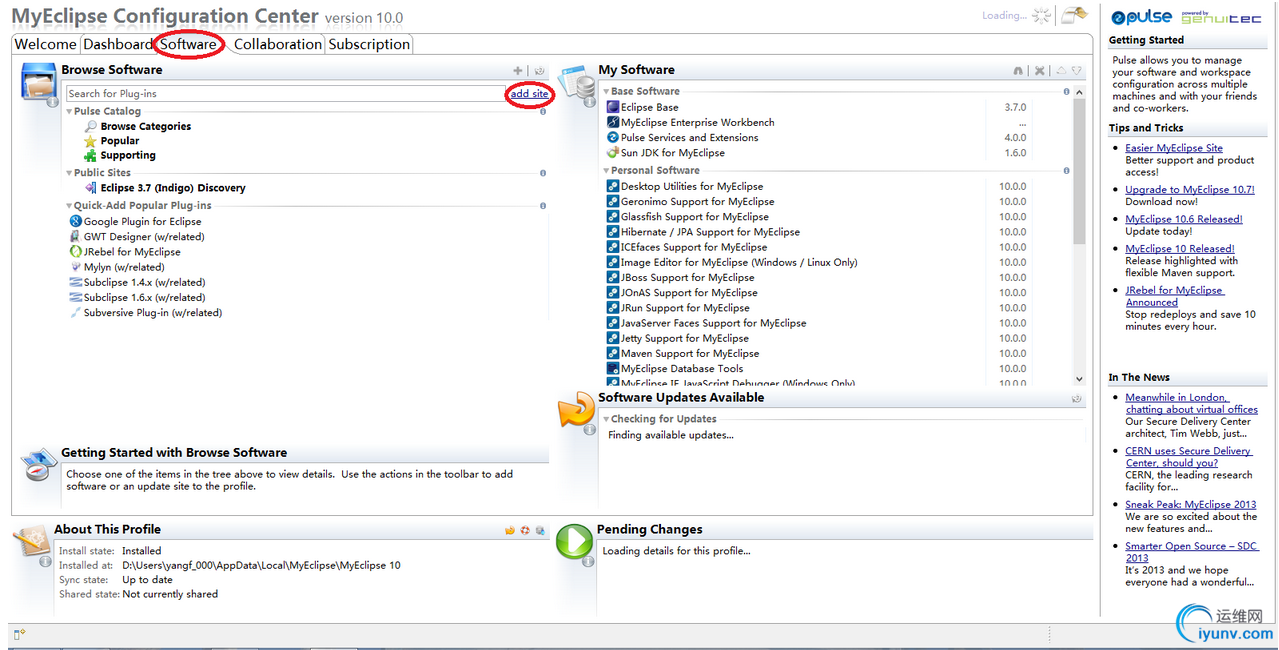Screen dimensions: 1279x650
Task: Click the Eclipse 3.7 (Indigo) Discovery icon
Action: (91, 188)
